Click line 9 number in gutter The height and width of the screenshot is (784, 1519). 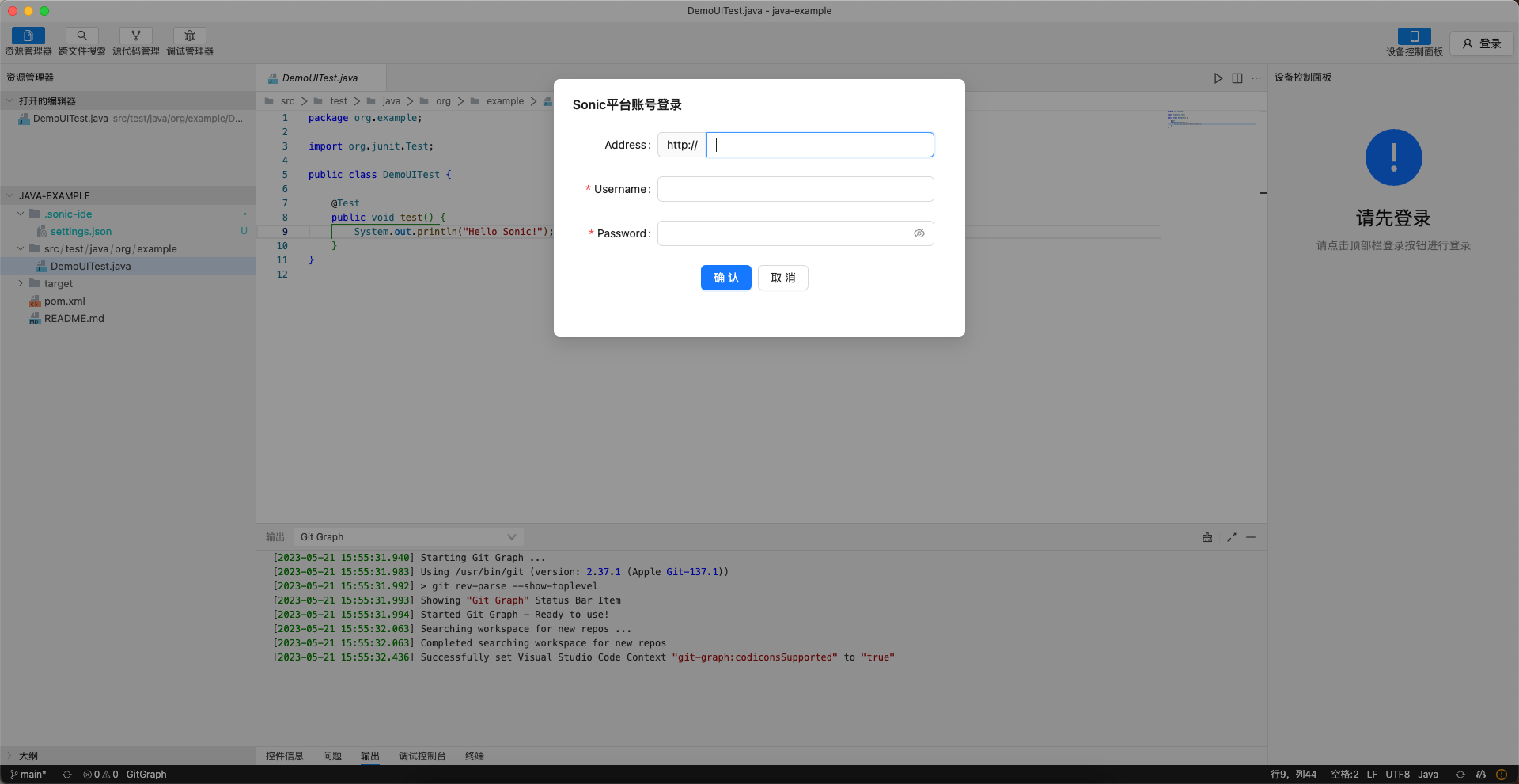[285, 232]
